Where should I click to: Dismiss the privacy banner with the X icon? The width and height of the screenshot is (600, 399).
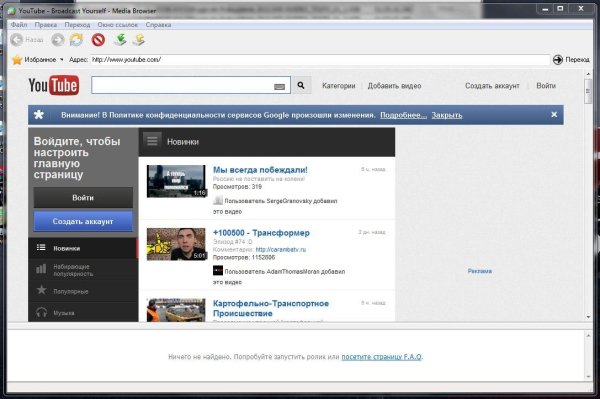pos(554,114)
